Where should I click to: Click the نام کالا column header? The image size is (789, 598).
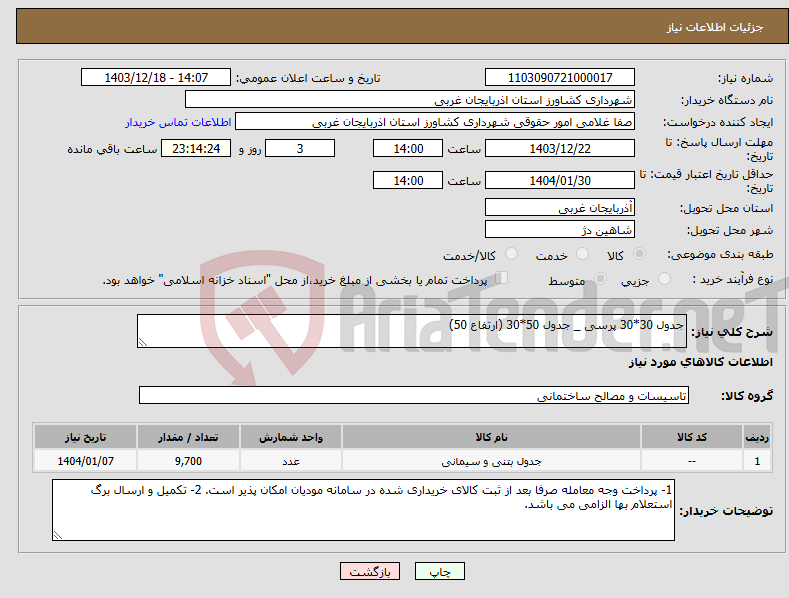click(491, 437)
